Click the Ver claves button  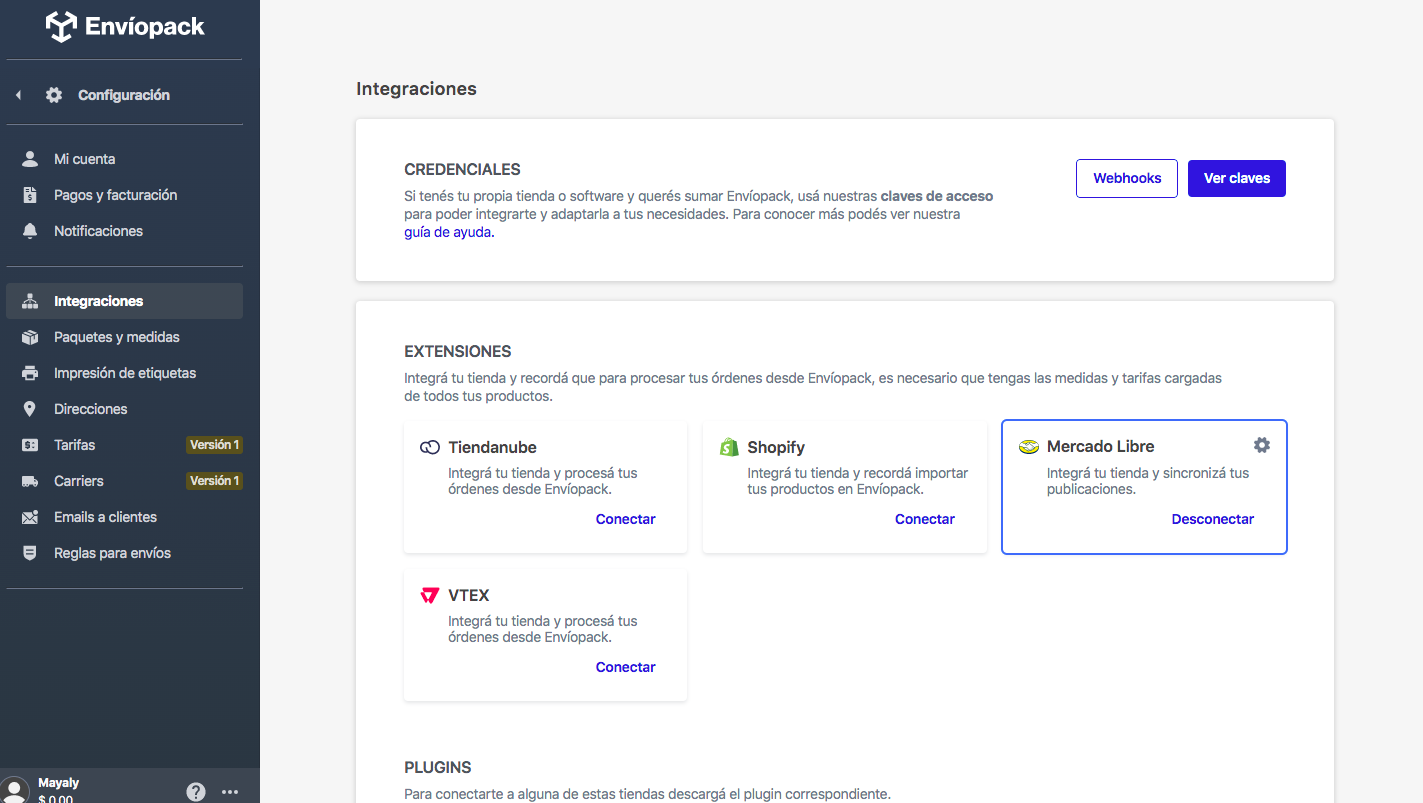[x=1237, y=178]
